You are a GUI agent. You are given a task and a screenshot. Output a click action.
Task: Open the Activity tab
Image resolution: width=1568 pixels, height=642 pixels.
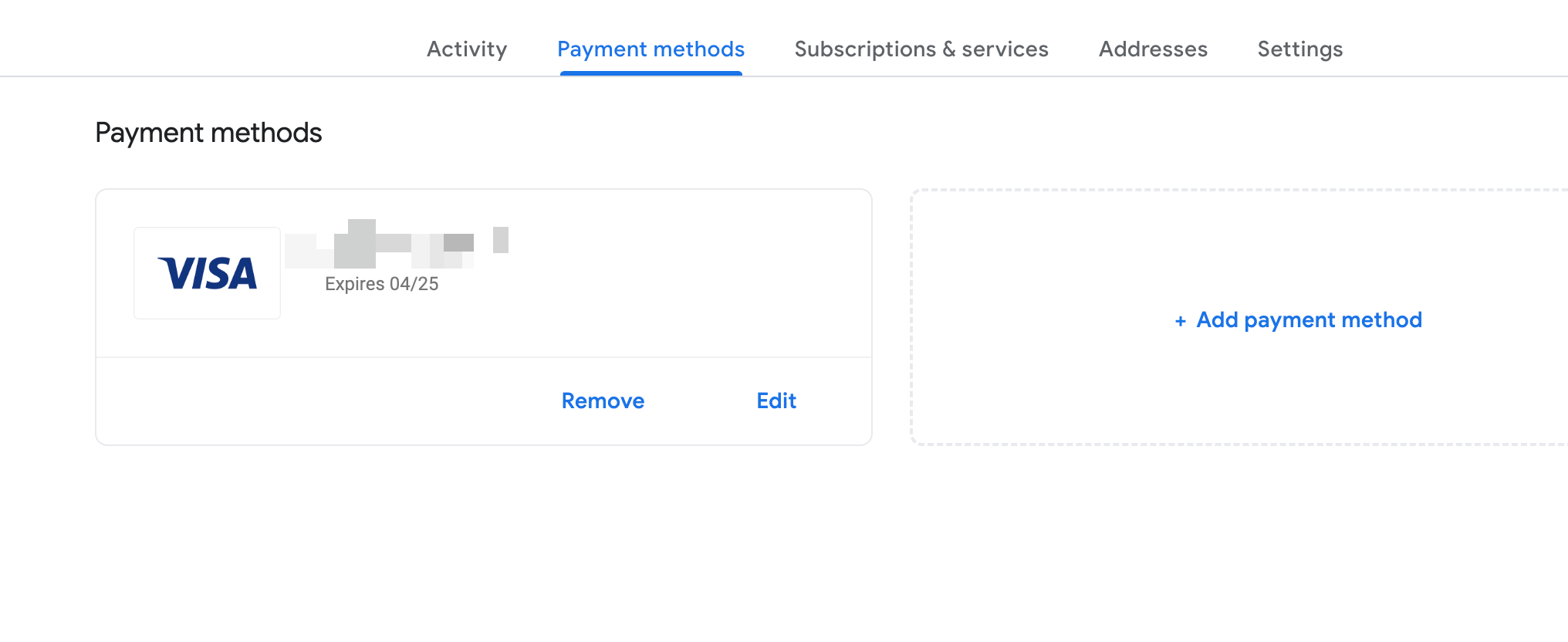coord(467,49)
